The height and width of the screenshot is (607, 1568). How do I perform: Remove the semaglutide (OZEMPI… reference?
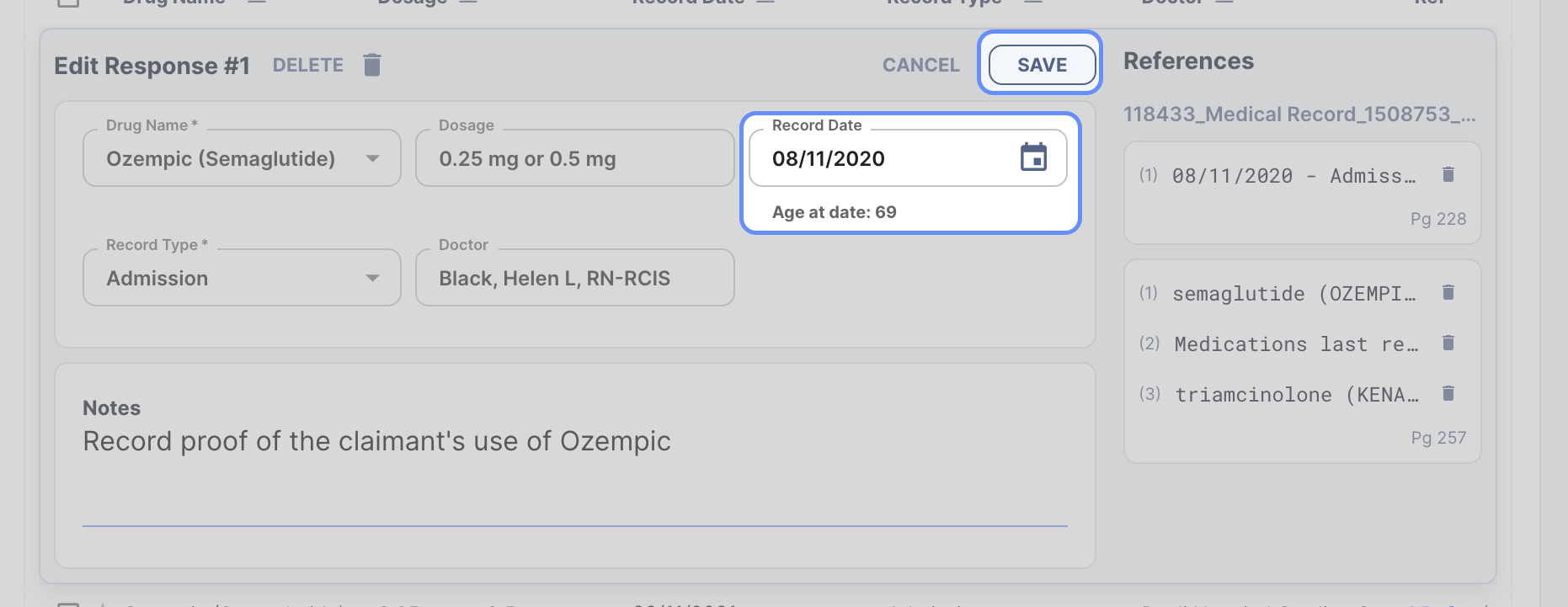click(1448, 292)
